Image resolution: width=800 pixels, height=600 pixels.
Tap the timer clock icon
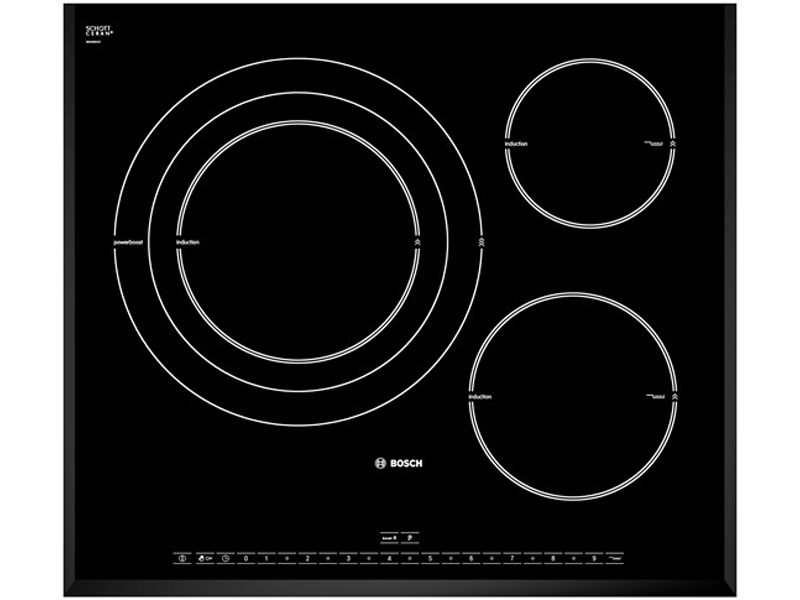(226, 557)
